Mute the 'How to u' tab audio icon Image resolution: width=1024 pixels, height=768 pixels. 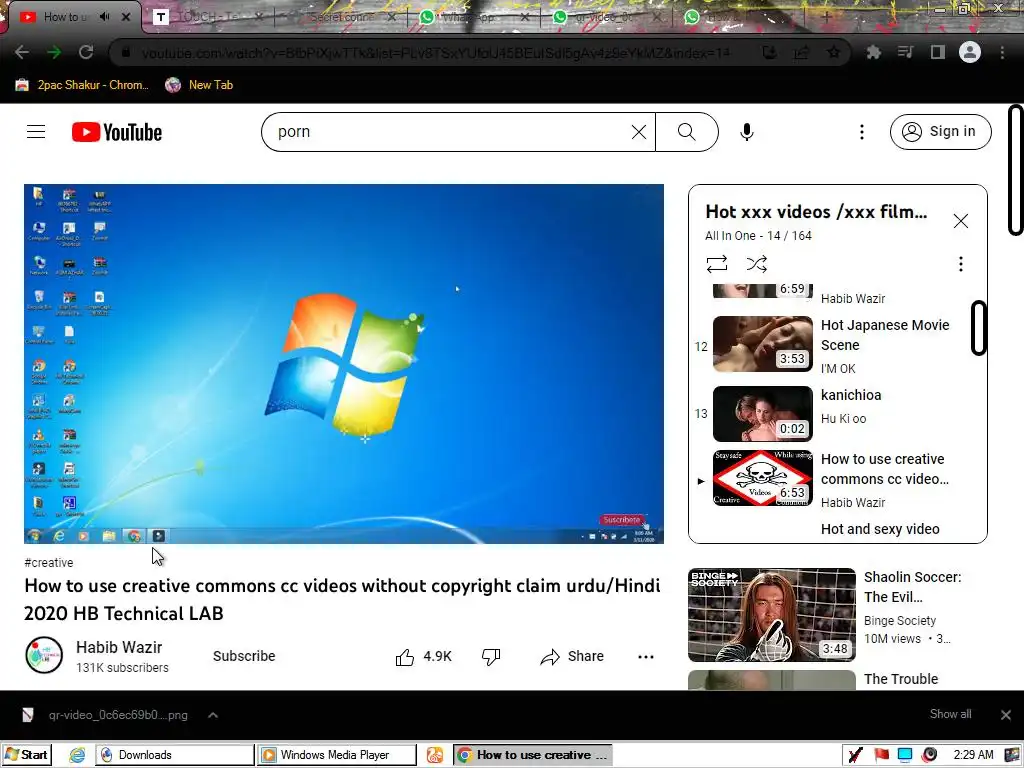coord(104,17)
